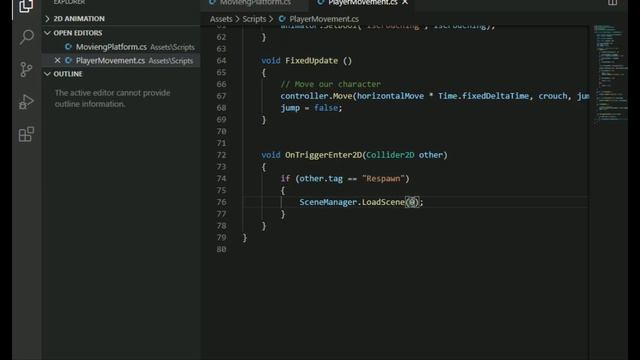Click controller.Move call on line 67
This screenshot has width=640, height=360.
(316, 96)
